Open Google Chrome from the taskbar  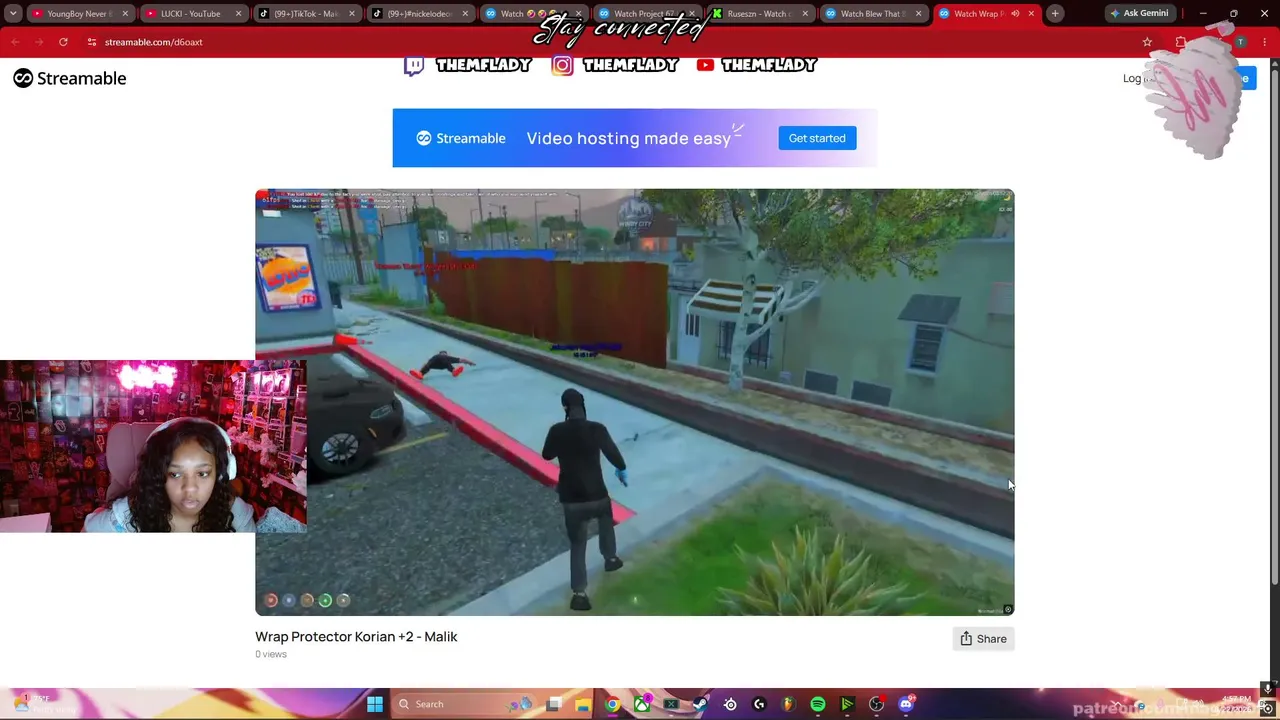point(613,704)
